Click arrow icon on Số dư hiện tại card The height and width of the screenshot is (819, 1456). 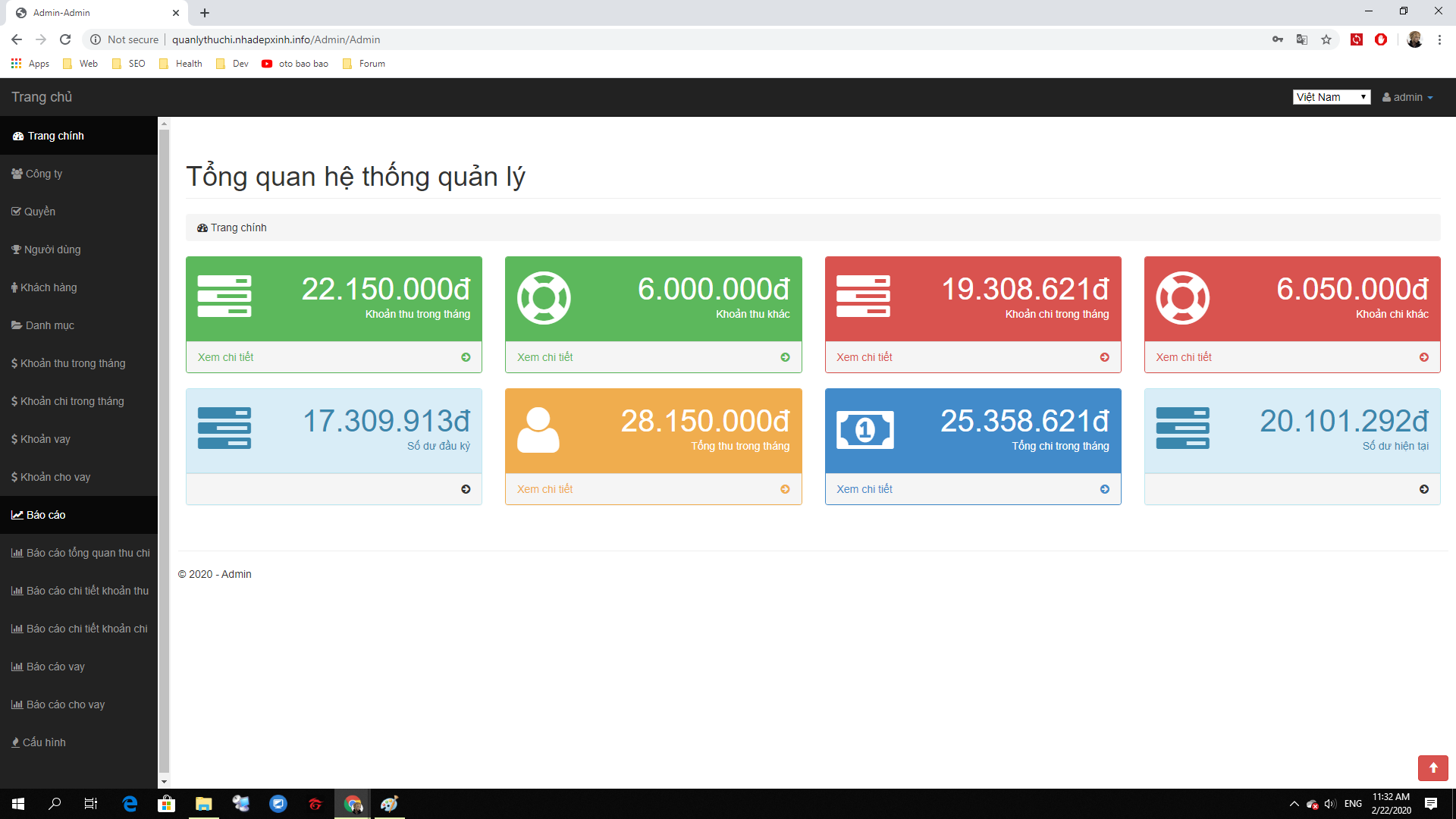[x=1423, y=489]
